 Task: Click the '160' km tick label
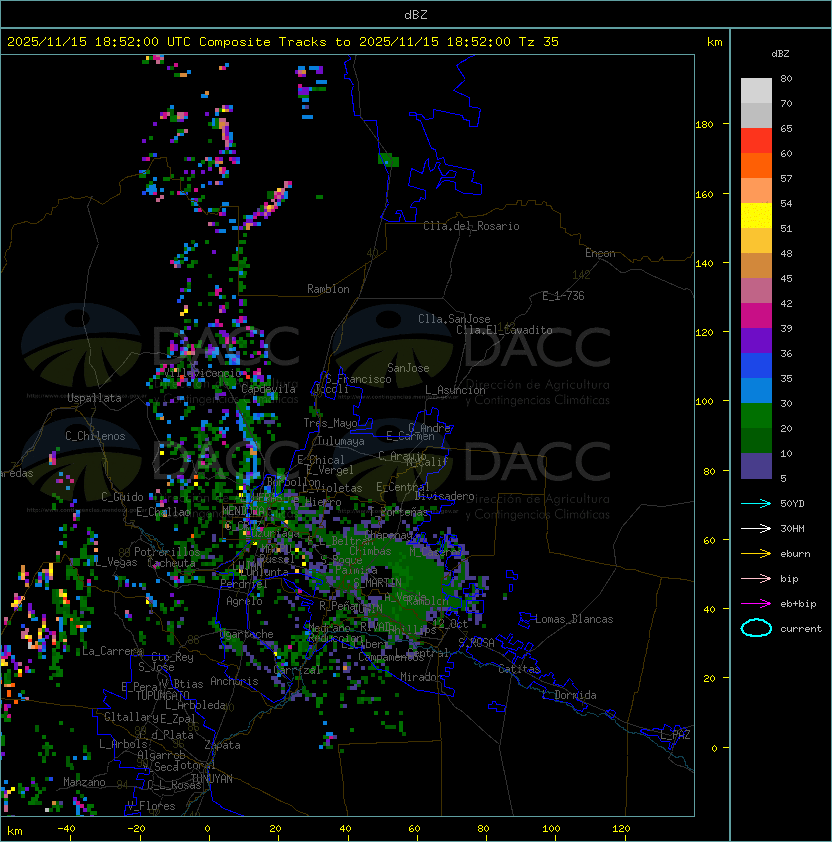click(704, 194)
